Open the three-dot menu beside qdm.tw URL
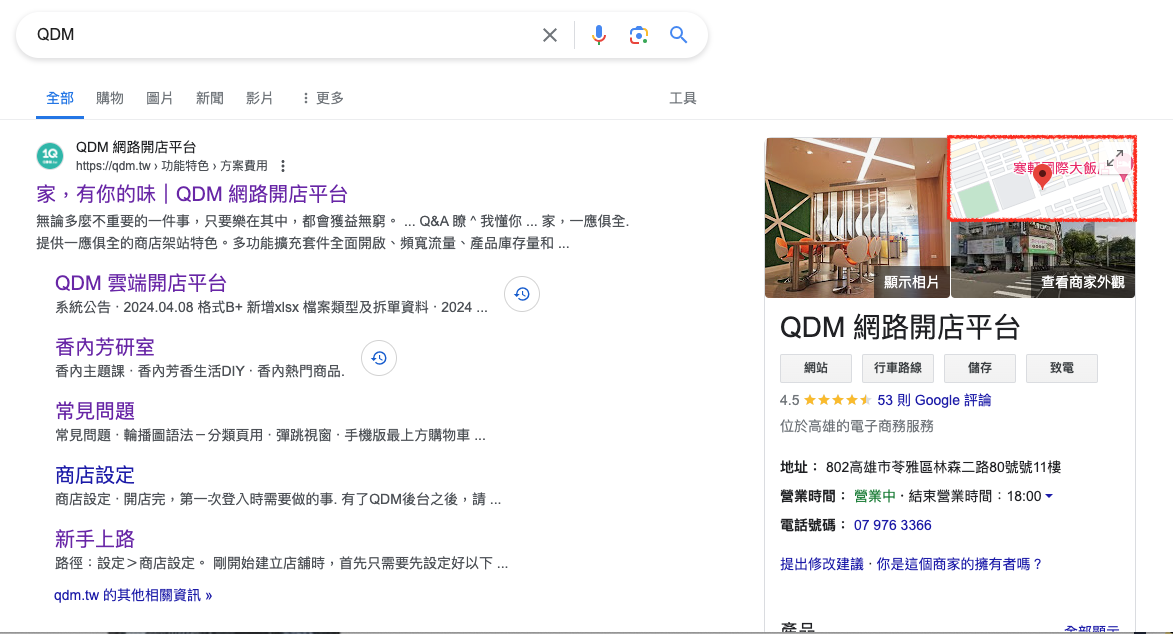1173x634 pixels. click(283, 166)
